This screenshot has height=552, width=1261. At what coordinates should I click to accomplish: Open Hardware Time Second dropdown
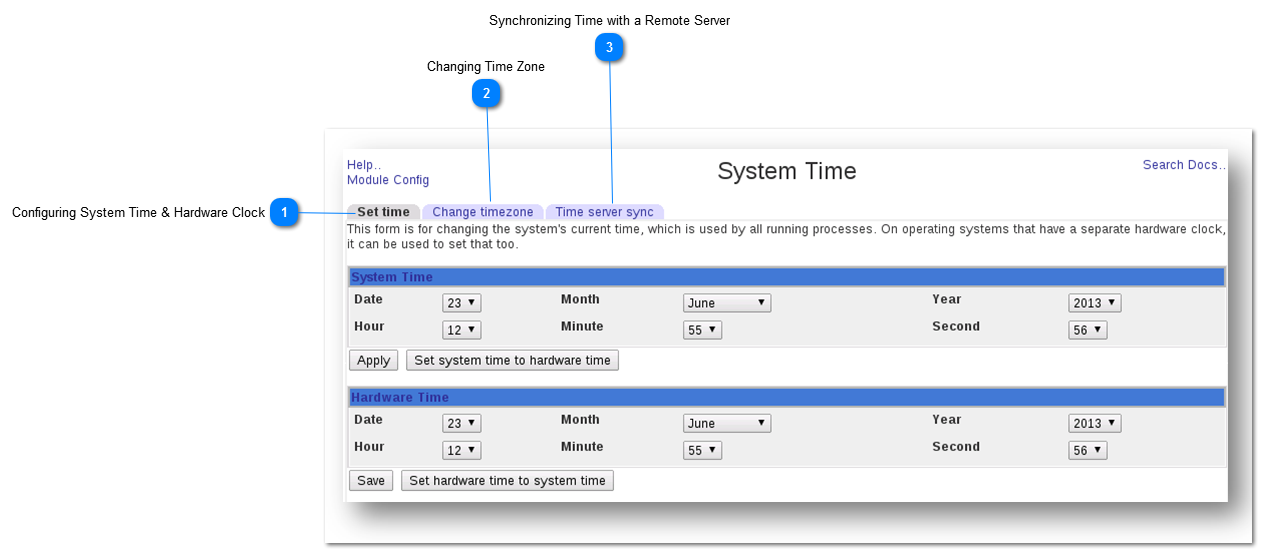click(1088, 450)
